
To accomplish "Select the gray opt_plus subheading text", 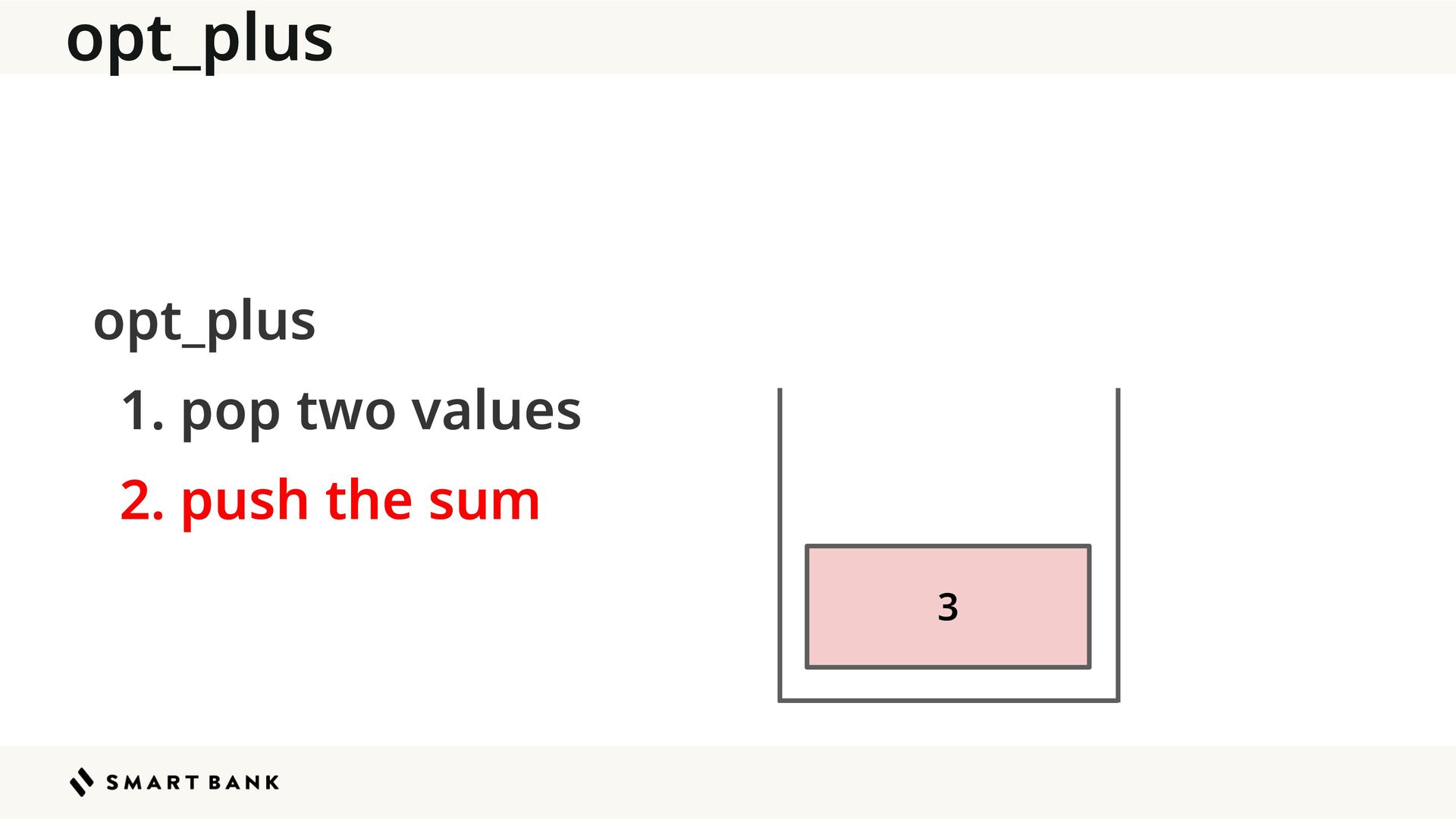I will (x=204, y=322).
